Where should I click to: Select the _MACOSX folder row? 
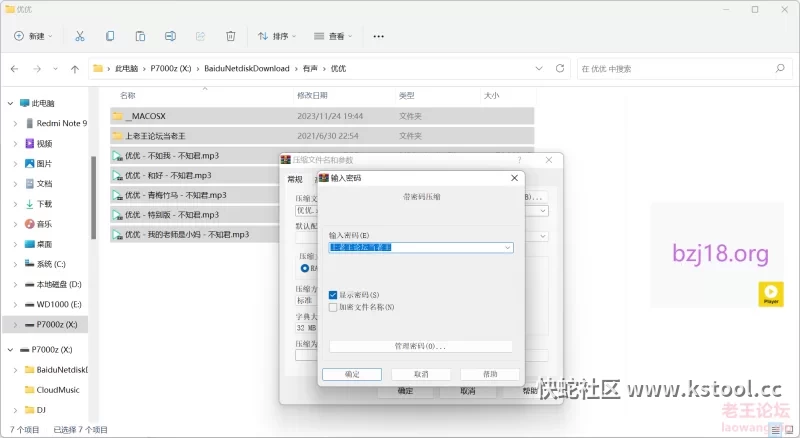pos(322,116)
